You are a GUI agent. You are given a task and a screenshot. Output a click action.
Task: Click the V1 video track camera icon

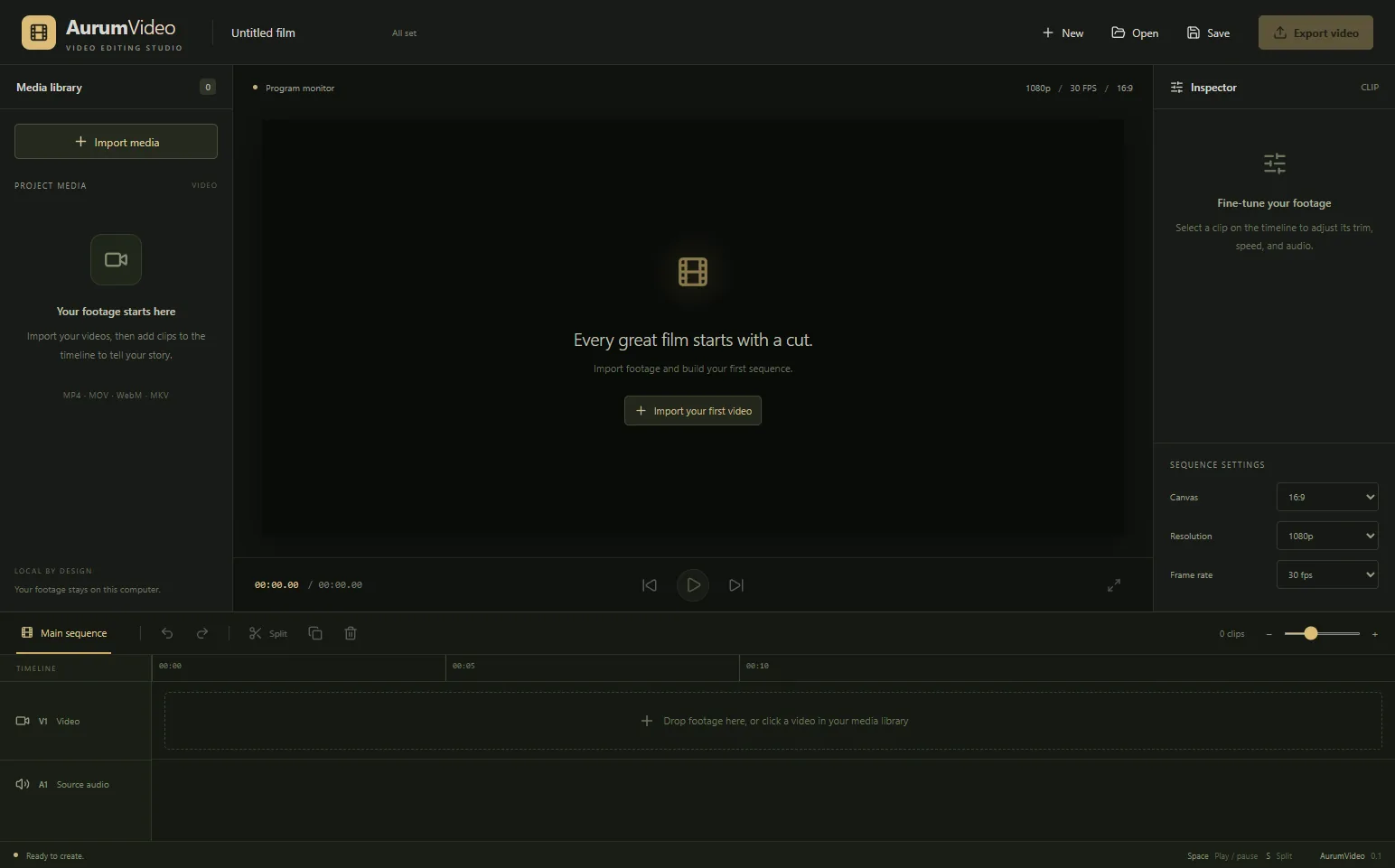click(x=23, y=721)
